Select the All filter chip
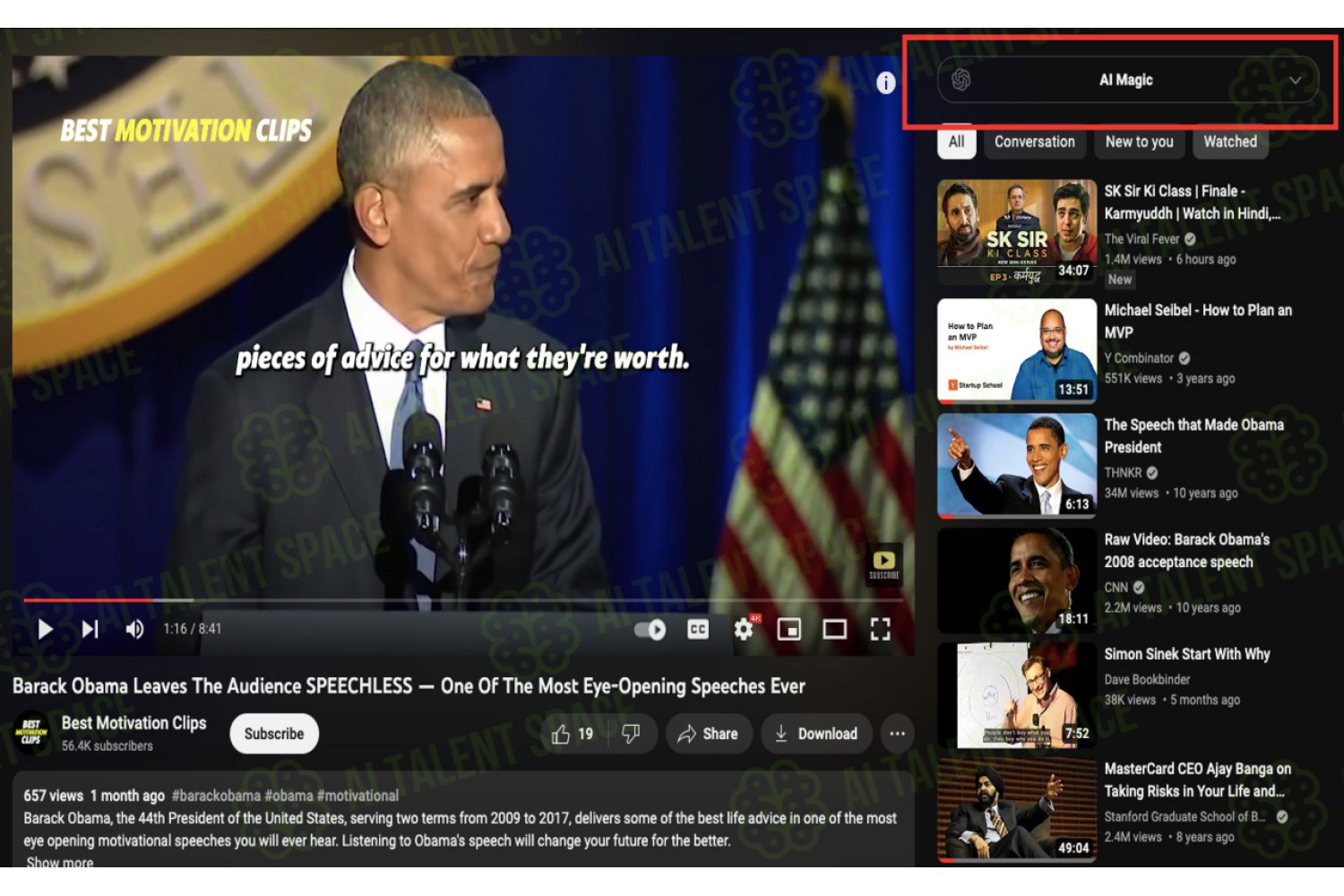This screenshot has height=896, width=1344. click(956, 142)
